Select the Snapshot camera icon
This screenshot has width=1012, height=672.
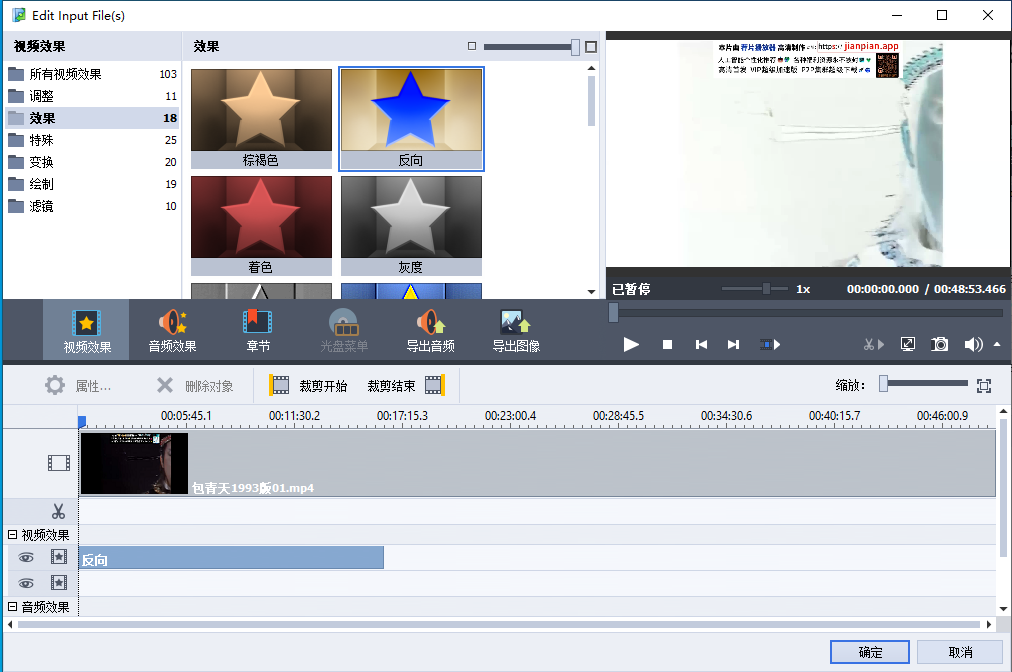pyautogui.click(x=939, y=344)
